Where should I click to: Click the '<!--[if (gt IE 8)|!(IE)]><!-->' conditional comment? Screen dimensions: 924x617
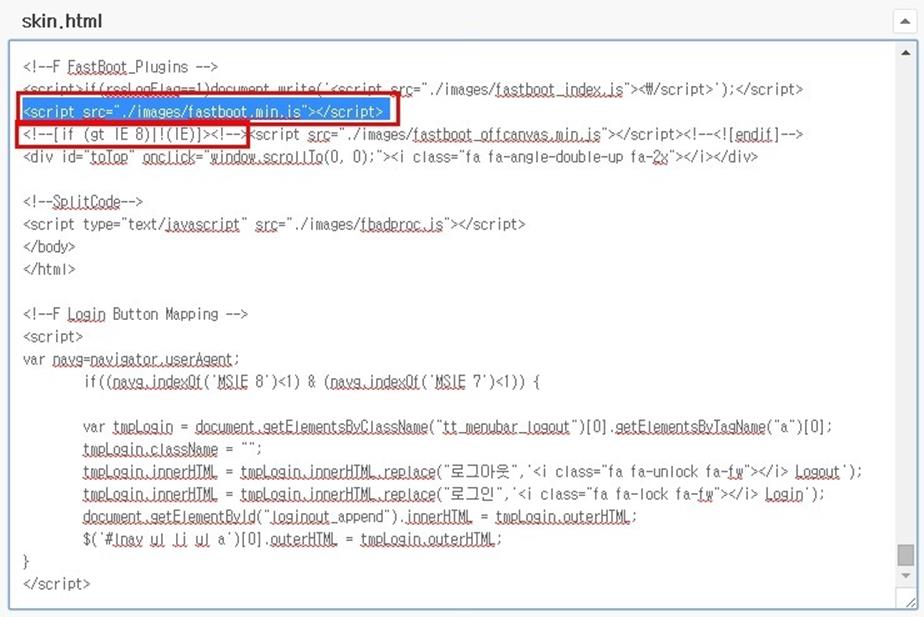click(134, 134)
